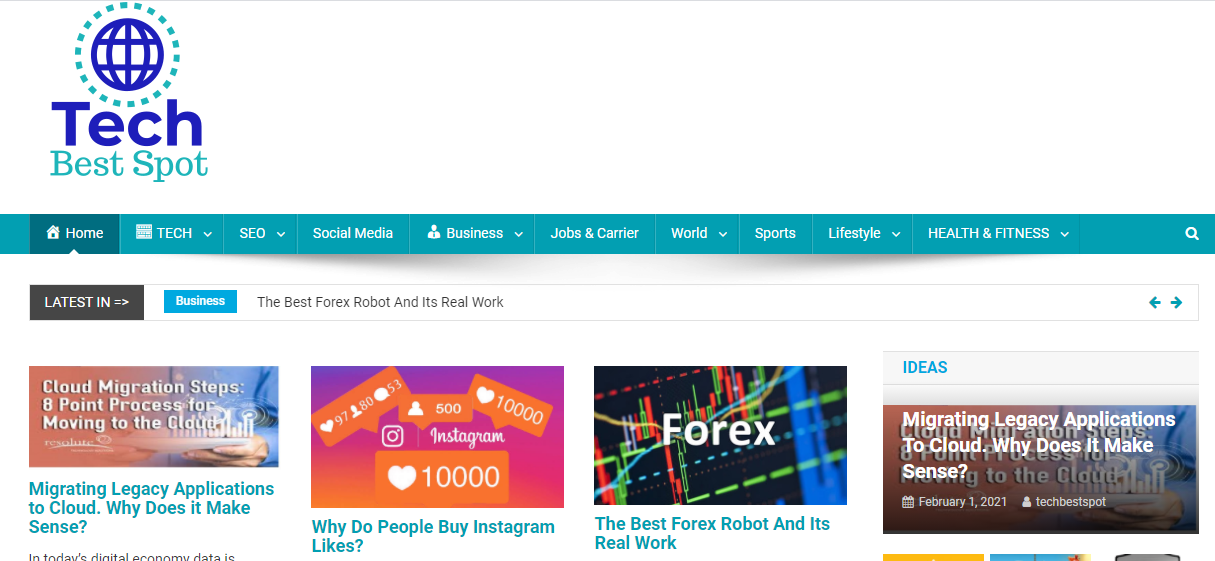Open the Forex chart article thumbnail

coord(720,435)
